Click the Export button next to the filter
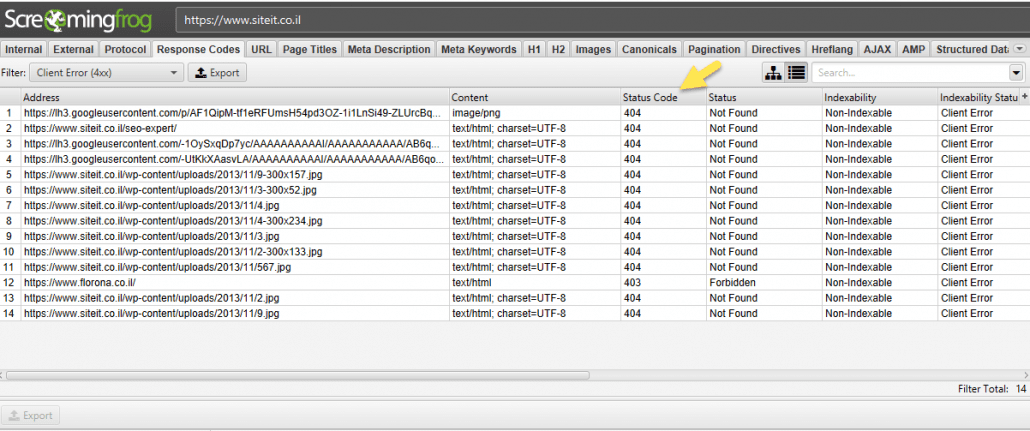 tap(217, 73)
